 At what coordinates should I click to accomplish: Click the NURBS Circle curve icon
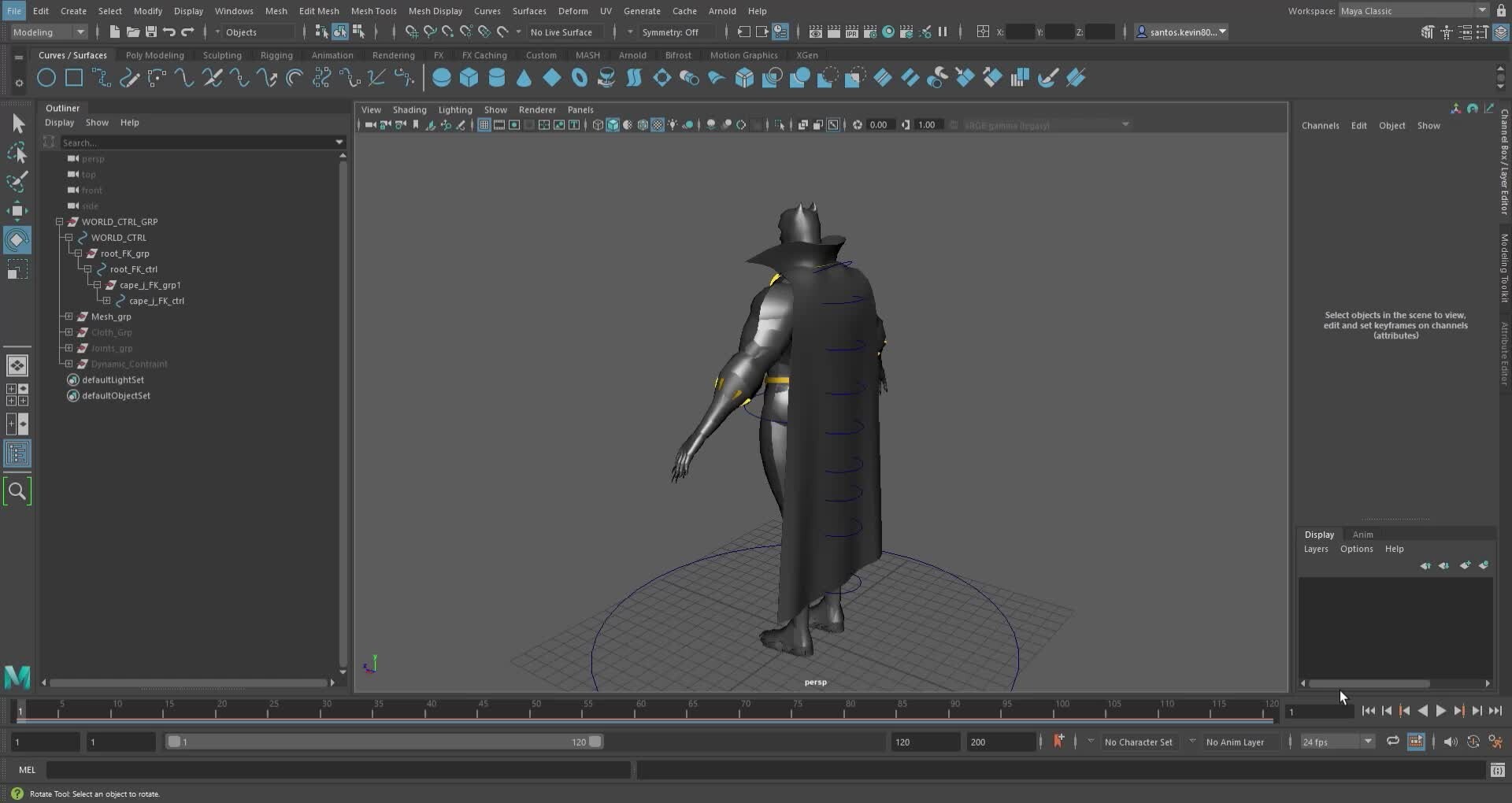tap(46, 78)
